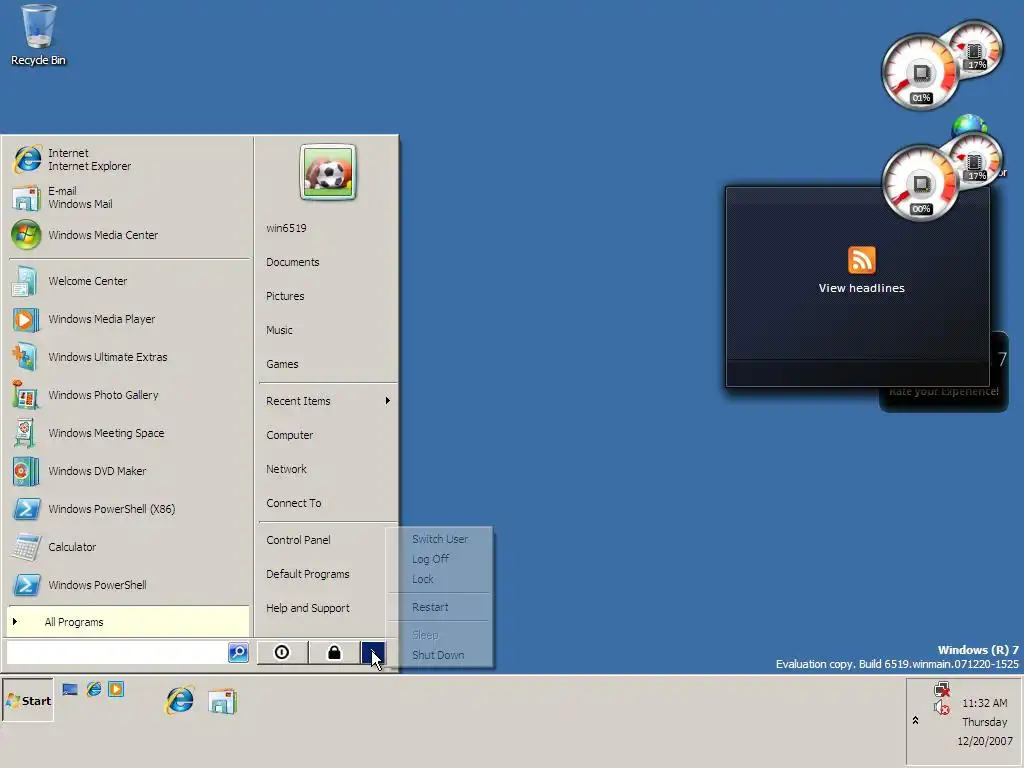Select Log Off from power menu
Image resolution: width=1024 pixels, height=768 pixels.
[440, 559]
